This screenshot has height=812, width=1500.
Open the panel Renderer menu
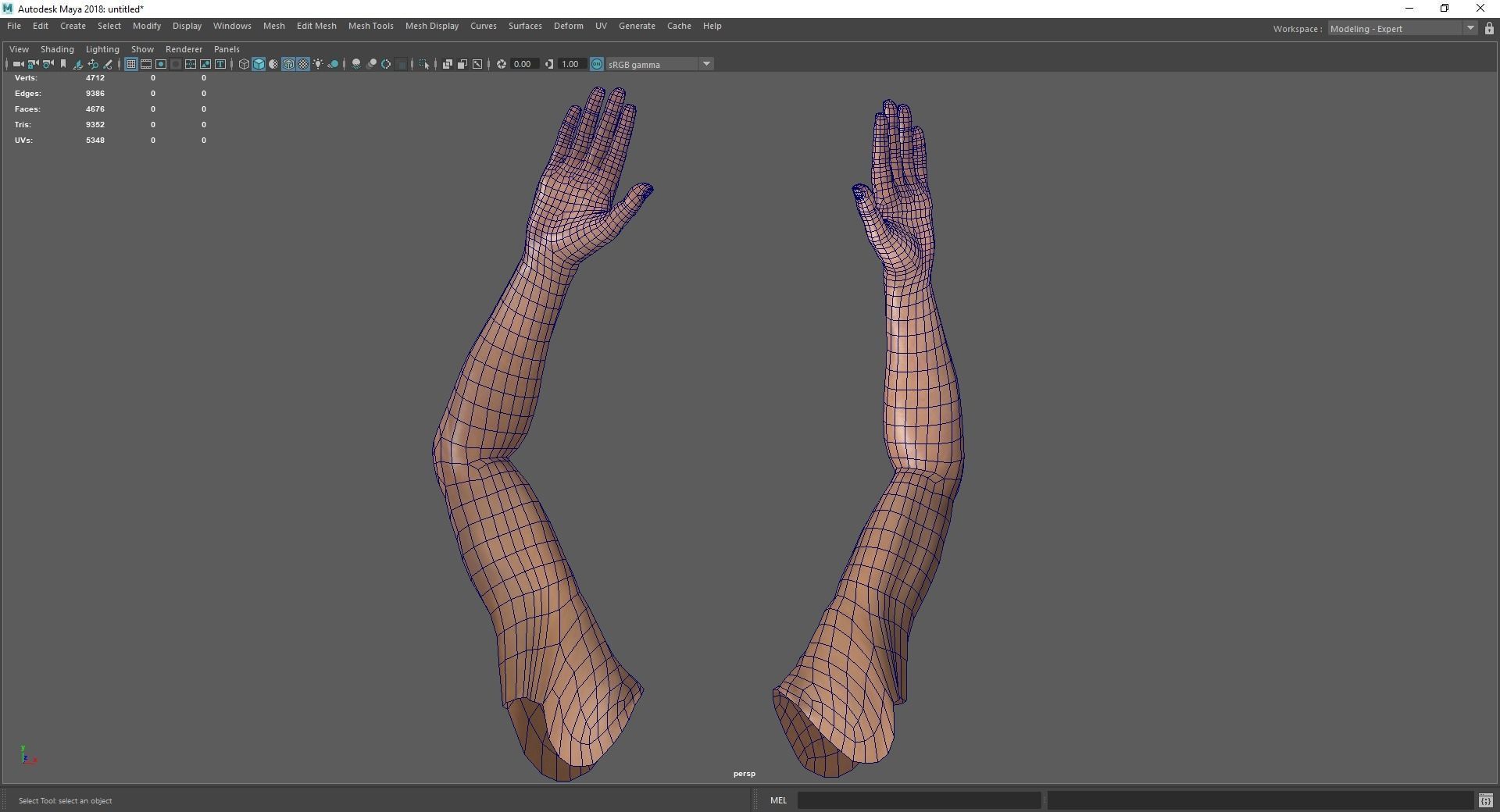pyautogui.click(x=184, y=49)
